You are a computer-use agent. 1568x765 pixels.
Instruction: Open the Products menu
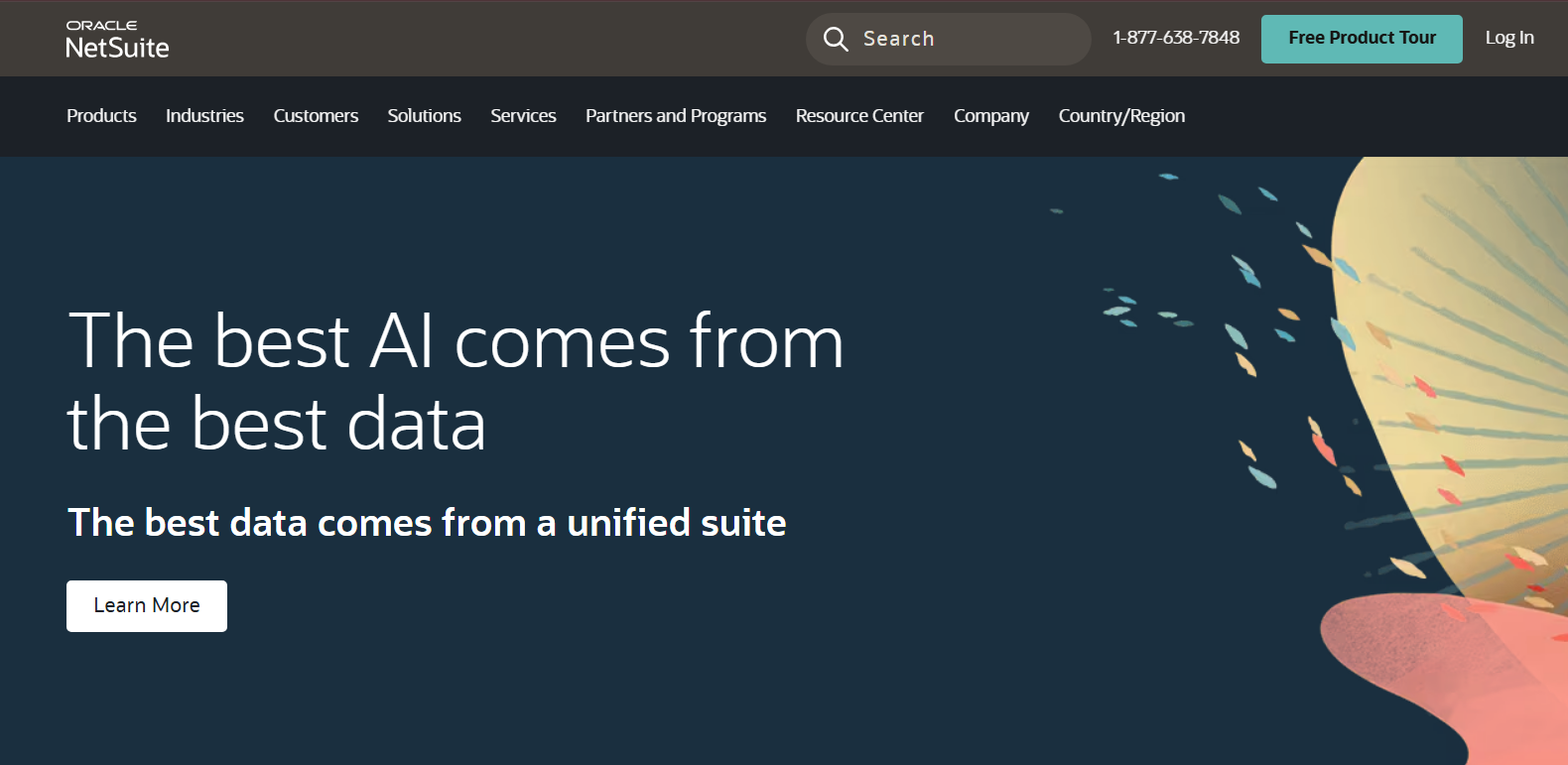pyautogui.click(x=101, y=116)
